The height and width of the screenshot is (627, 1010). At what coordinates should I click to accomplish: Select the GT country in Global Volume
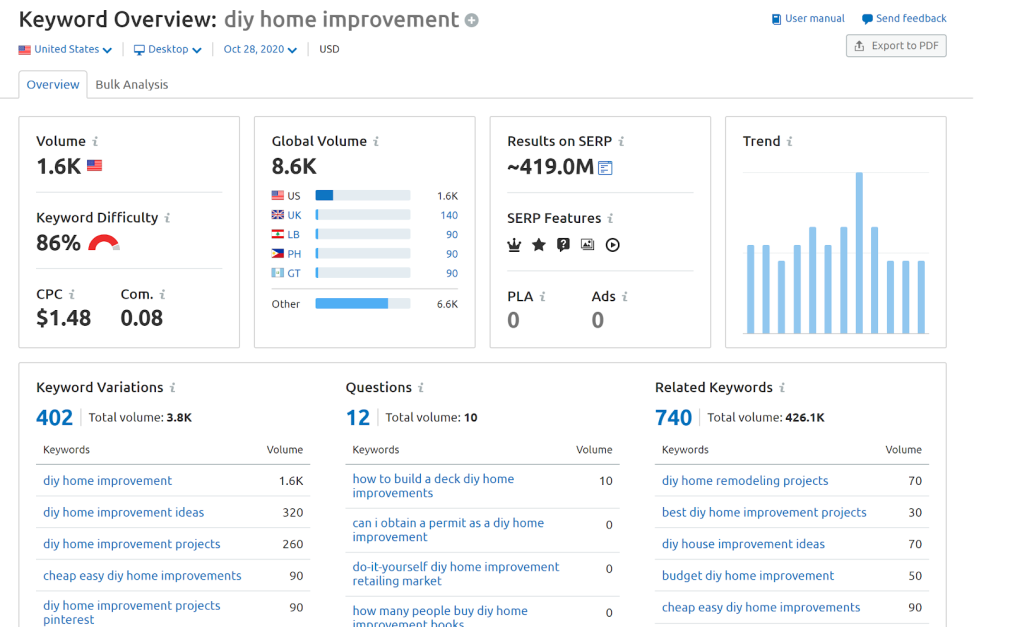coord(365,273)
